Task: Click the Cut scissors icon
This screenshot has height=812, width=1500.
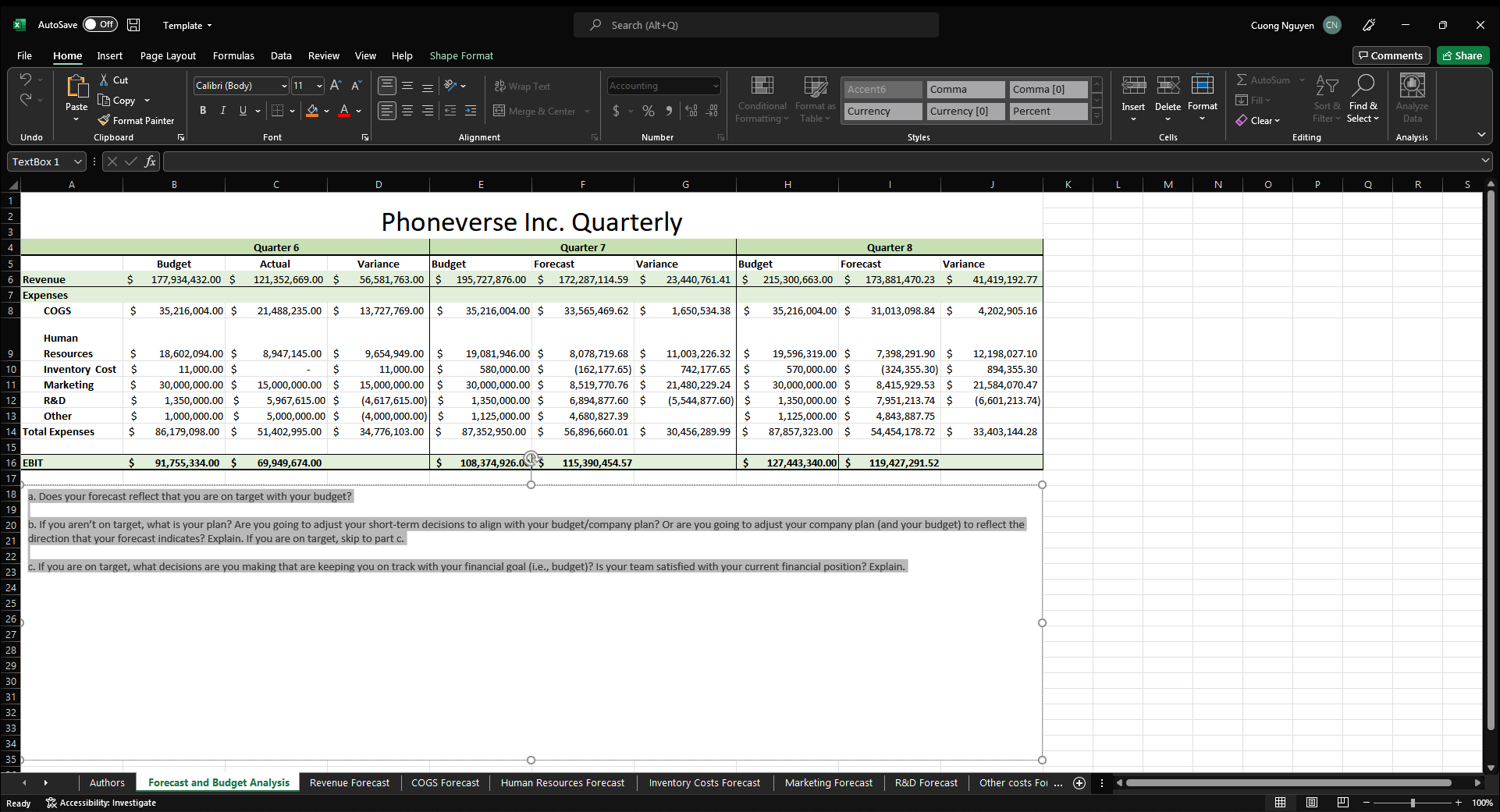Action: point(104,80)
